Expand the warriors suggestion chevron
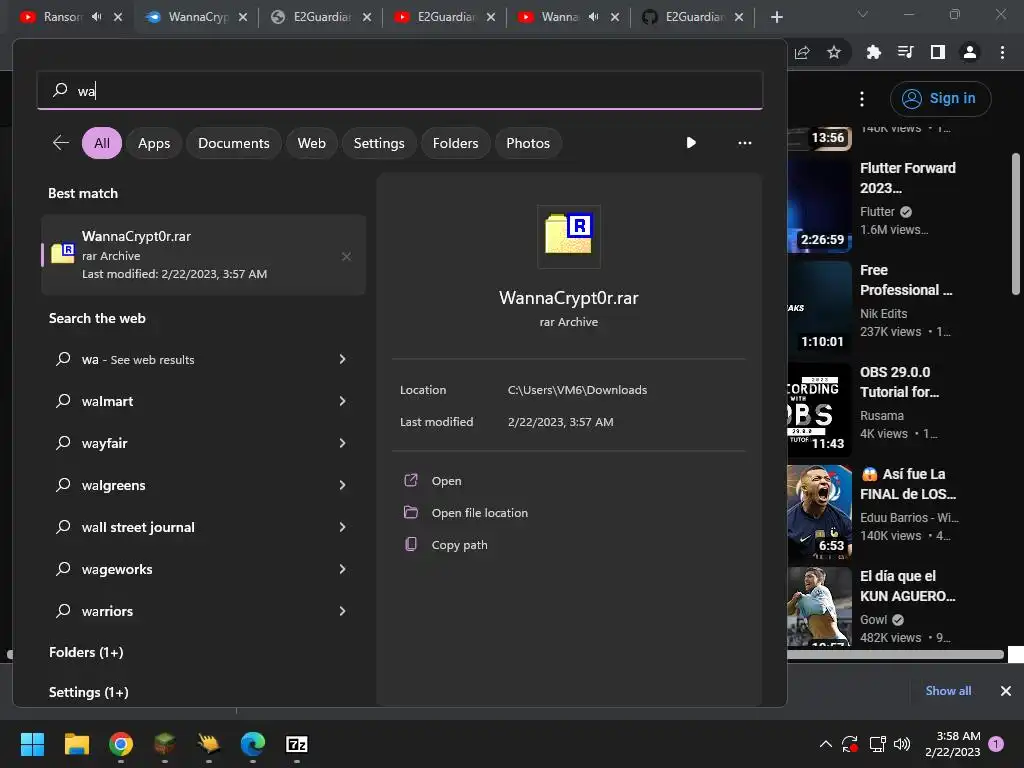Screen dimensions: 1024x768 [342, 611]
